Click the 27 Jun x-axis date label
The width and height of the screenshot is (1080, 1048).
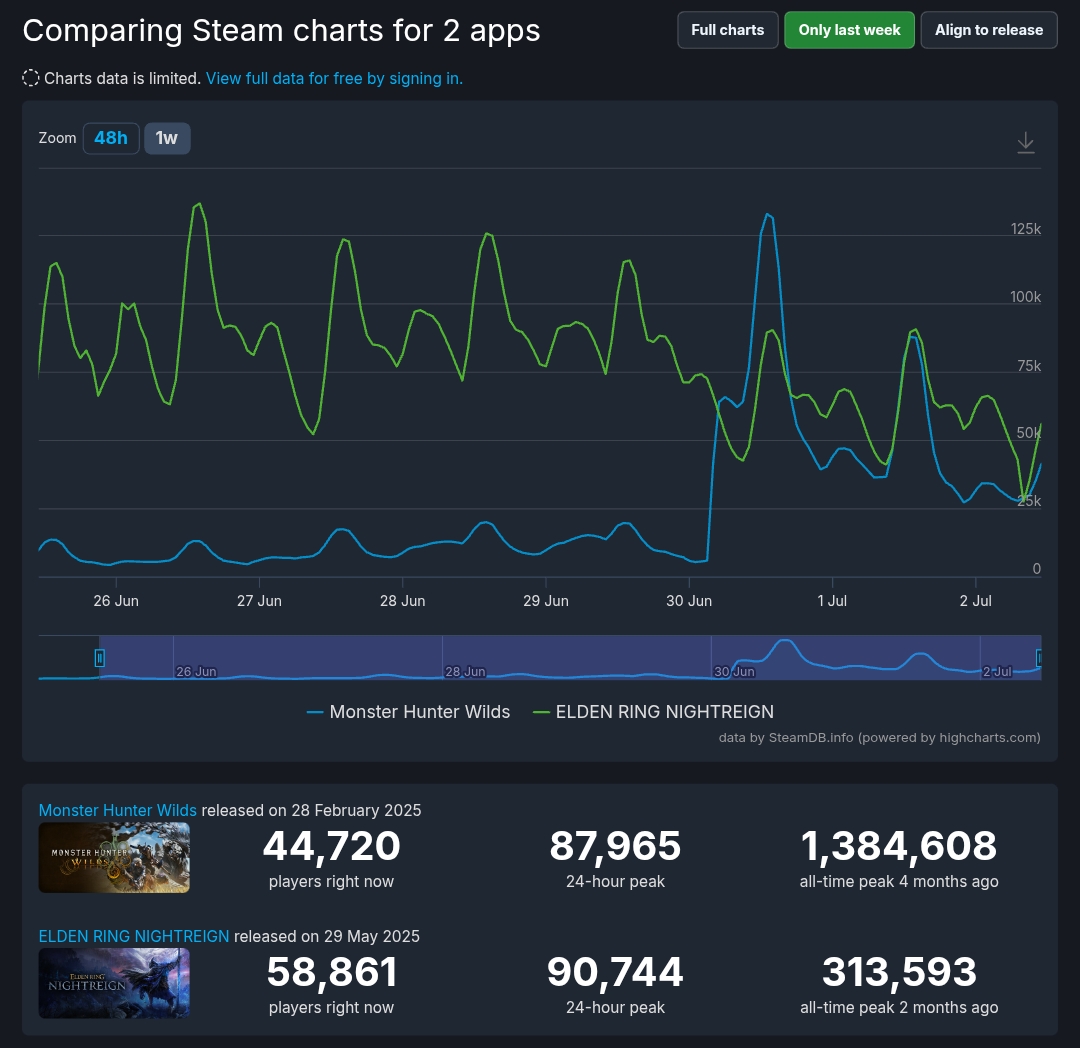click(x=260, y=601)
